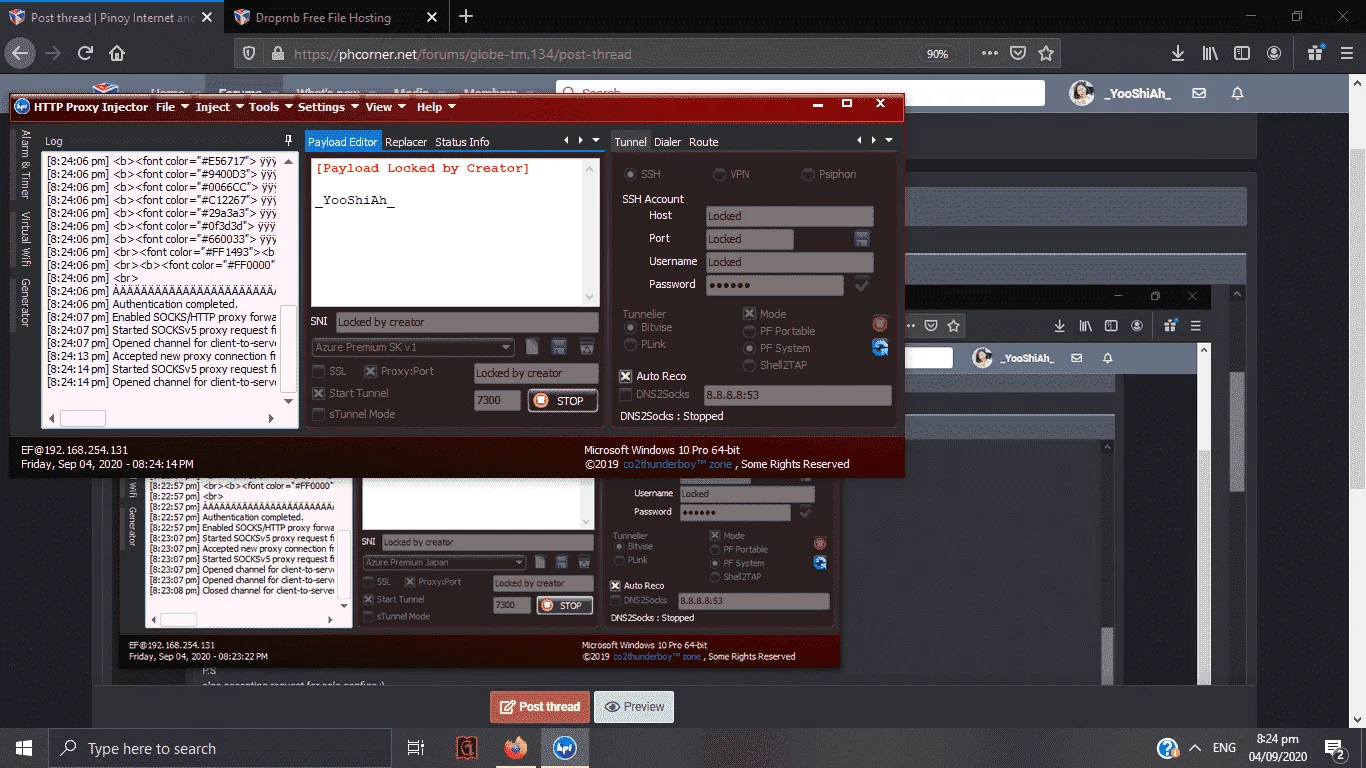Click the refresh icon next to PF System
This screenshot has height=768, width=1366.
(880, 347)
